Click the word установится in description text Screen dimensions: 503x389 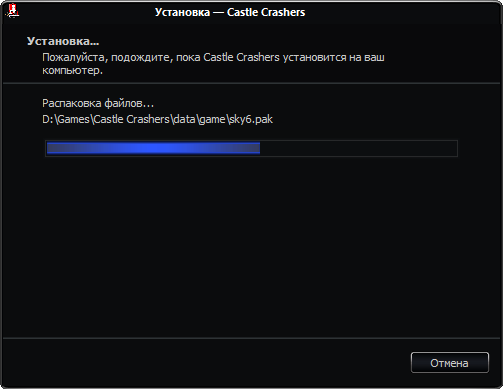tap(314, 58)
